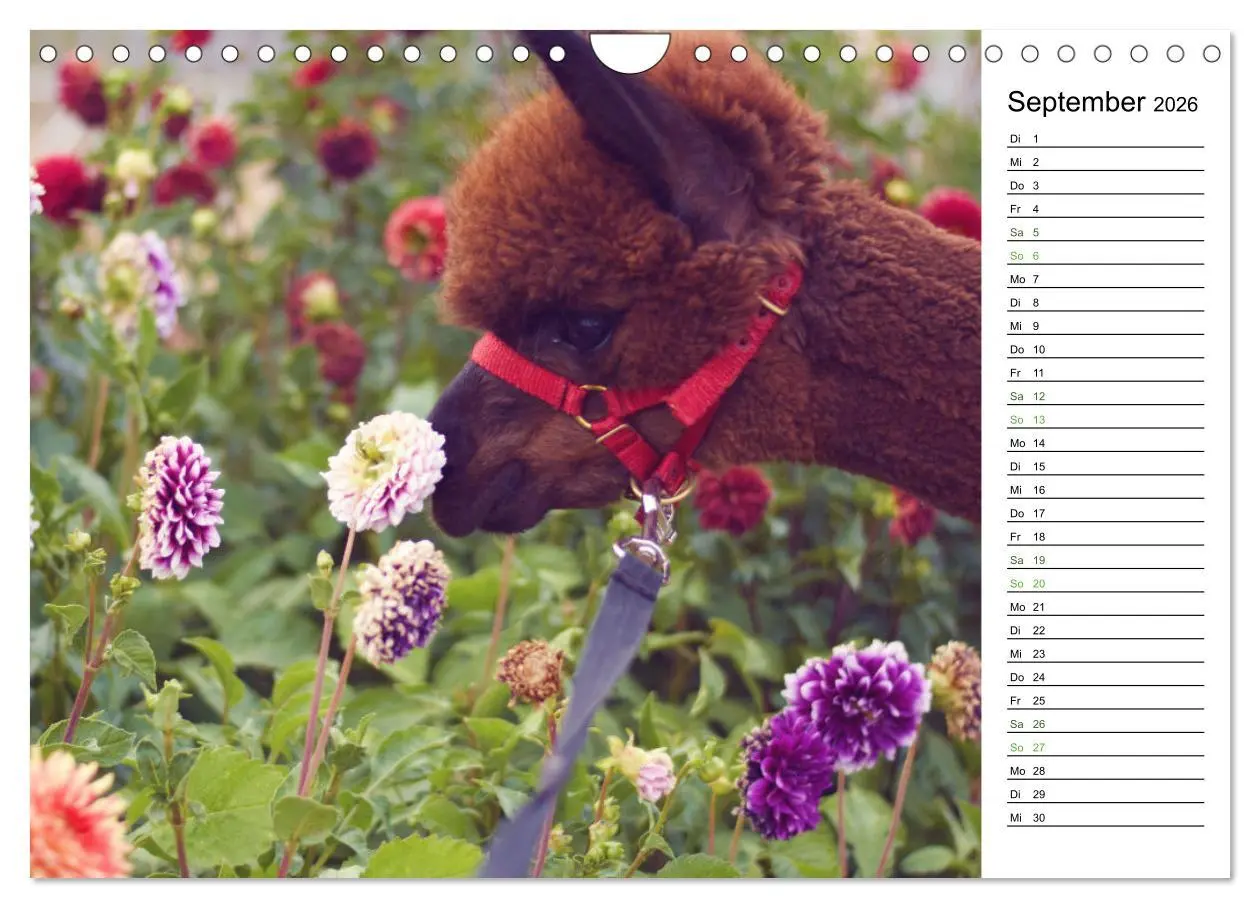Select the Mi 30 date row
Viewport: 1260px width, 908px height.
click(x=1105, y=816)
